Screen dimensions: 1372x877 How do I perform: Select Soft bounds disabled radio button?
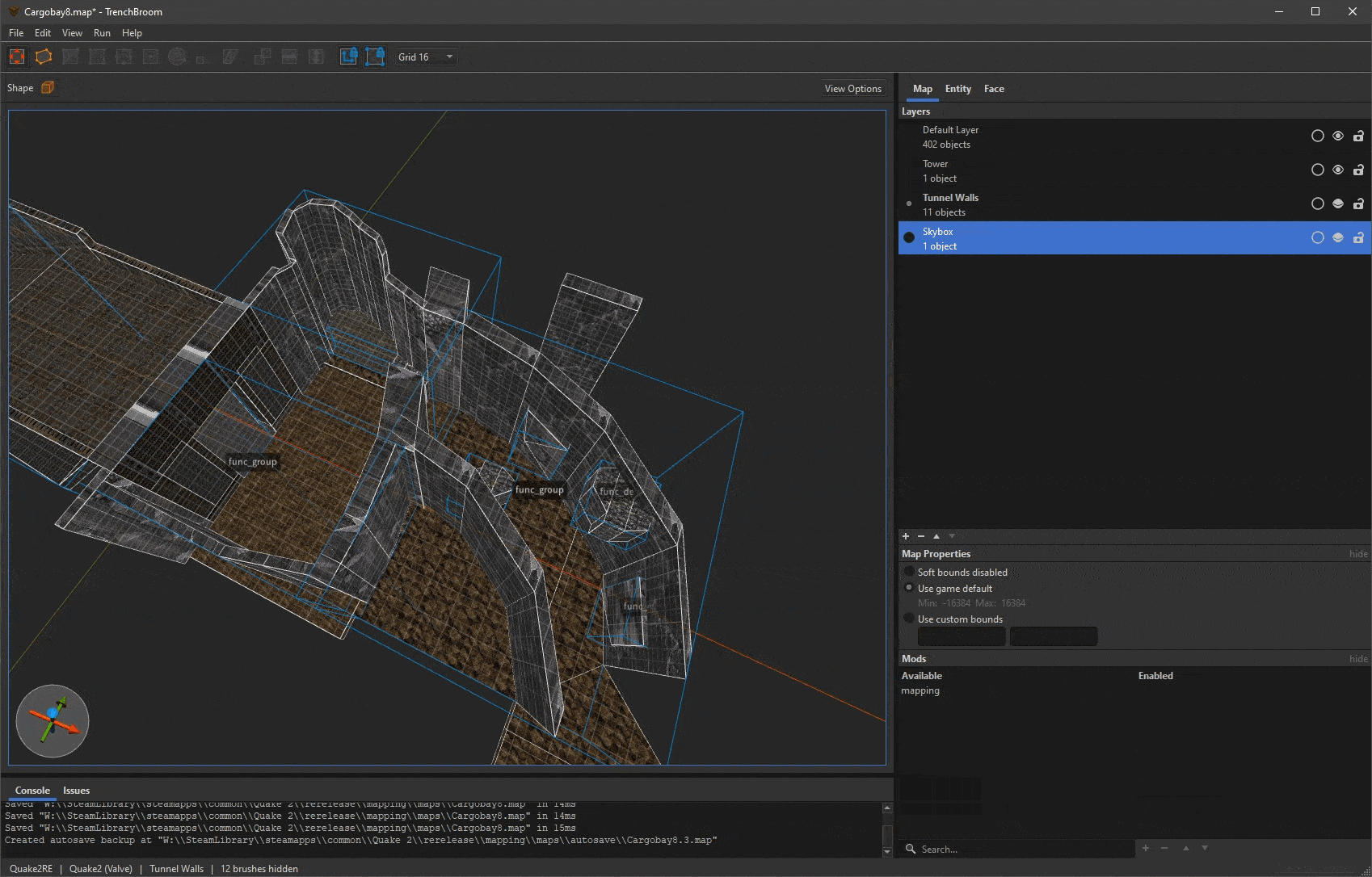(909, 572)
